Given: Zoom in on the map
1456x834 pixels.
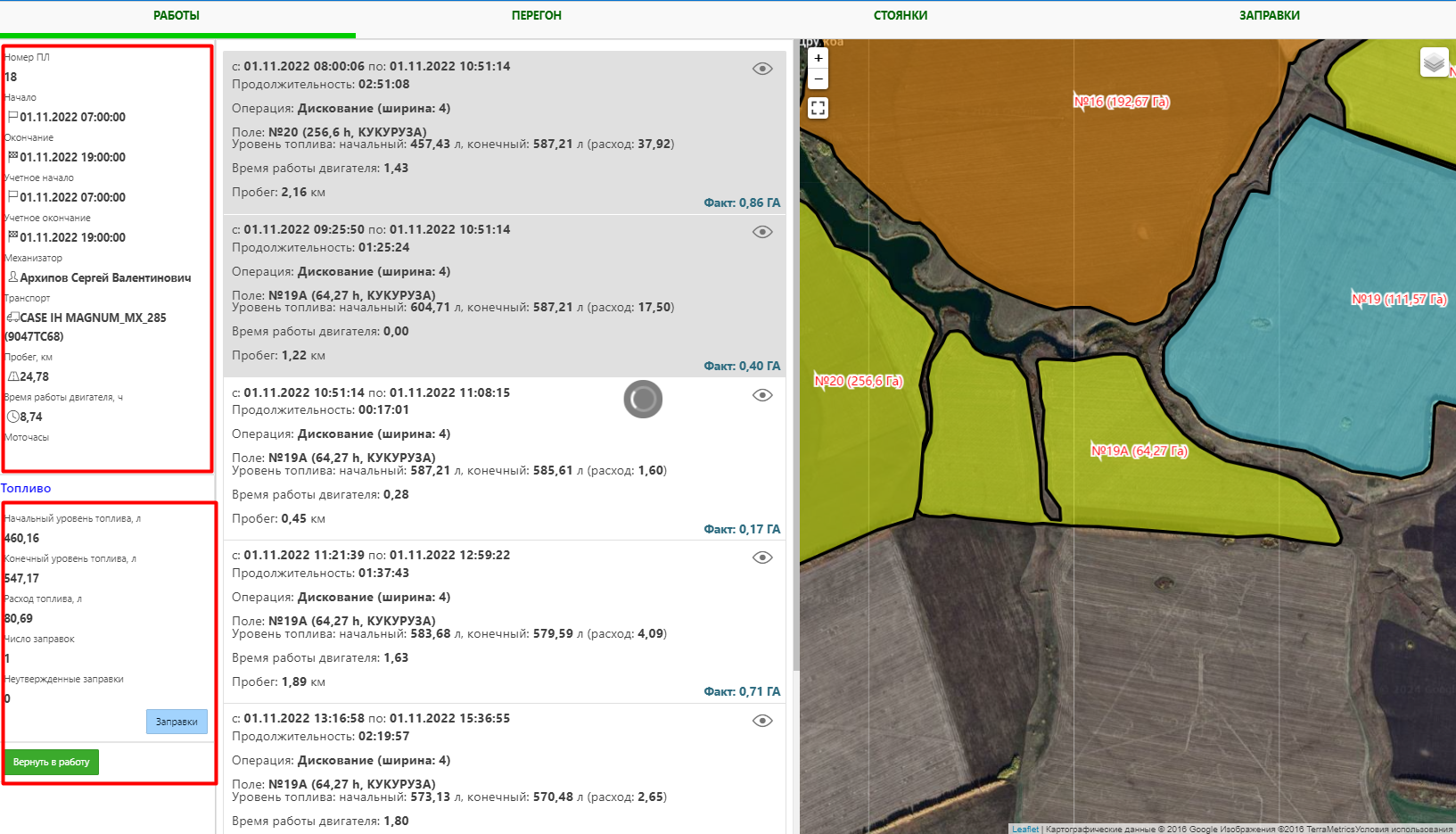Looking at the screenshot, I should click(818, 58).
